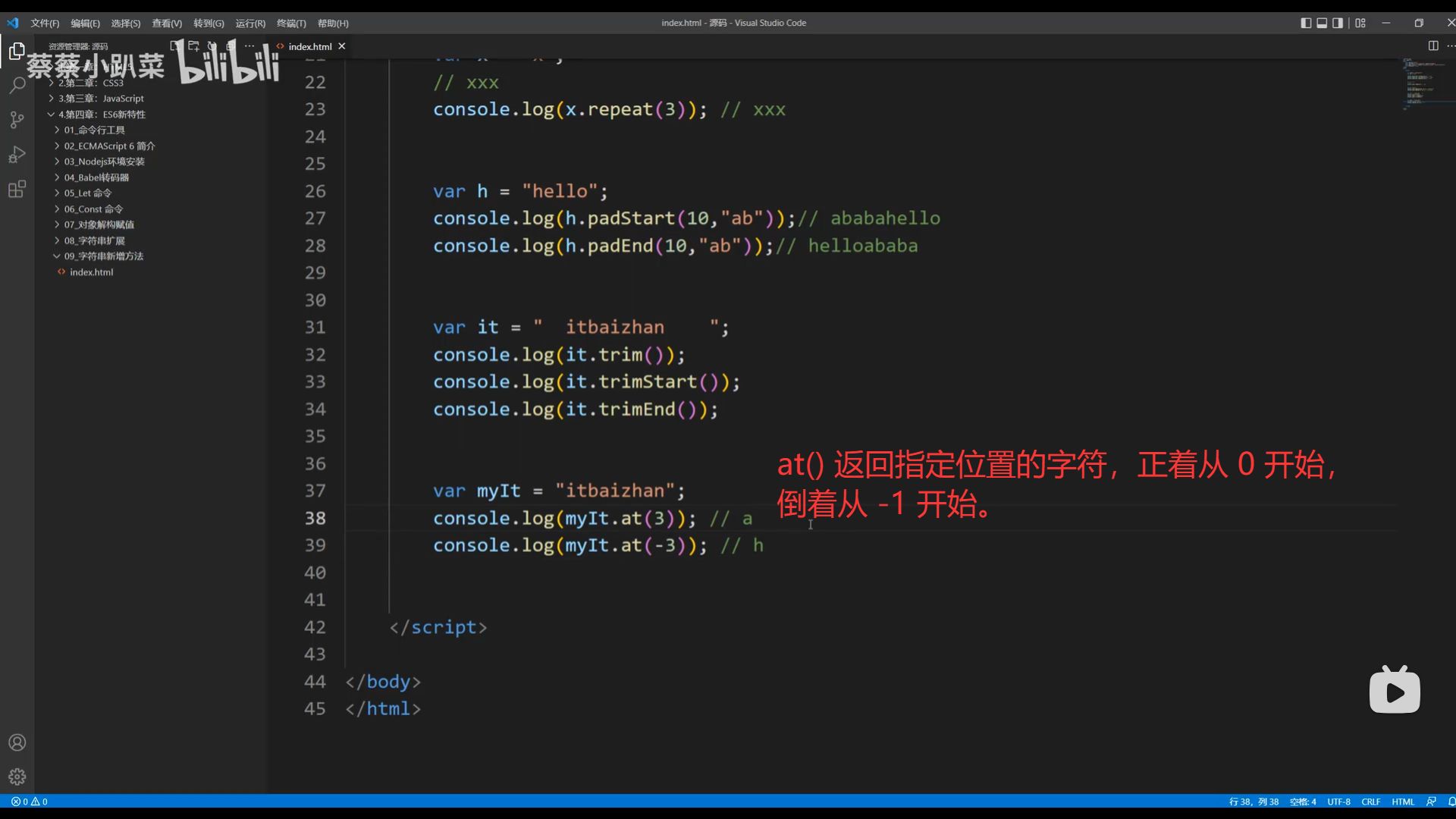
Task: Open Run and Debug view icon
Action: click(x=17, y=155)
